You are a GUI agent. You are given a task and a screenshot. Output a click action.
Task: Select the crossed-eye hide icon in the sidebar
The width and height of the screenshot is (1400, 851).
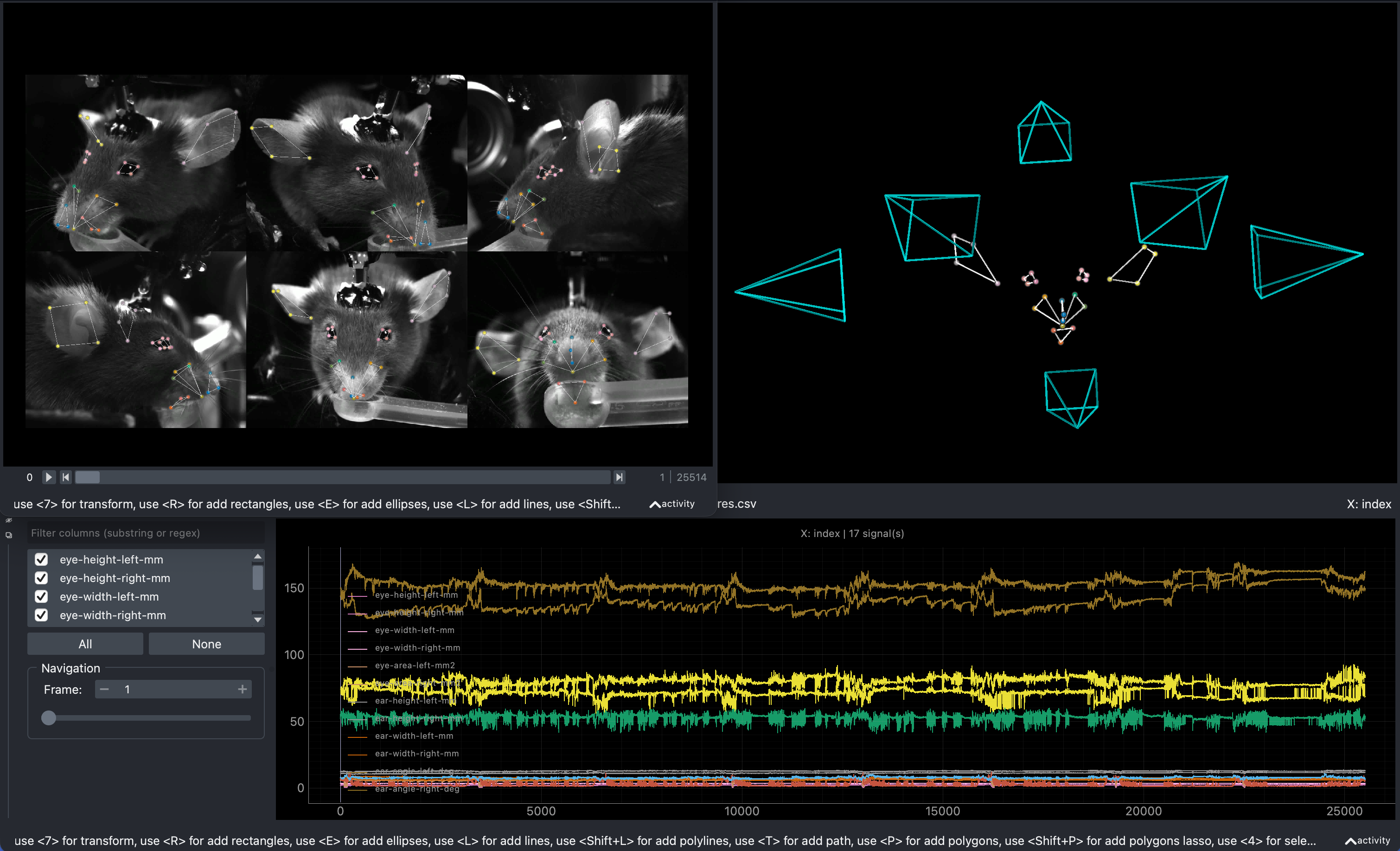tap(9, 520)
